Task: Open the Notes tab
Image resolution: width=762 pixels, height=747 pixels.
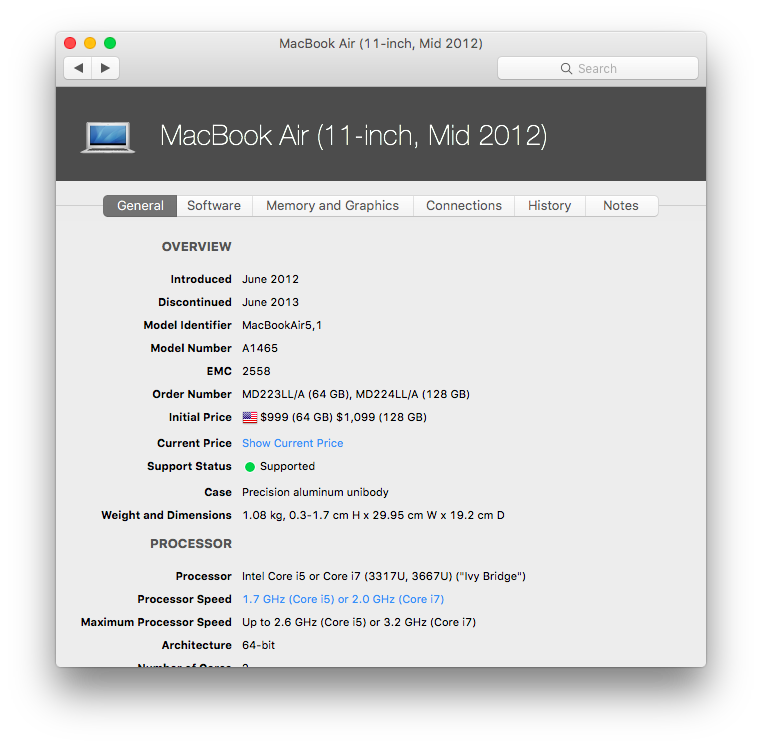Action: pyautogui.click(x=620, y=206)
